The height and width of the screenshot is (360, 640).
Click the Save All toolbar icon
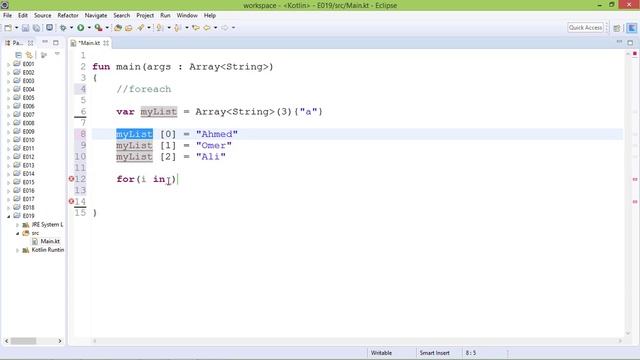36,28
